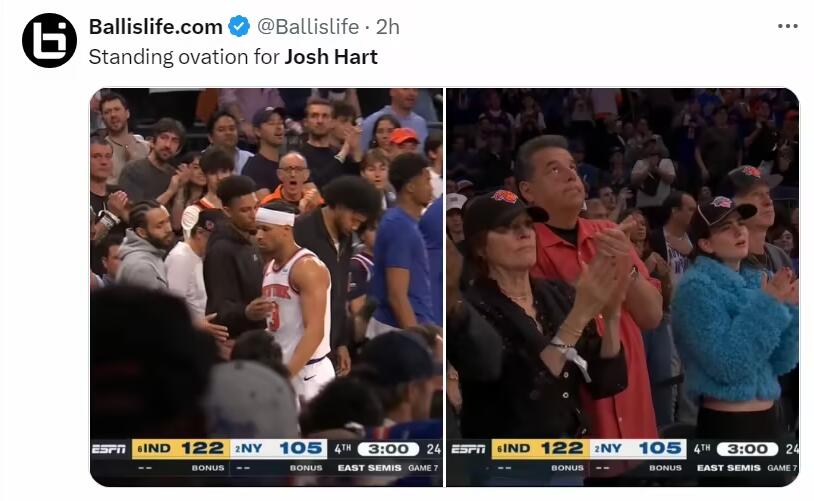Image resolution: width=814 pixels, height=501 pixels.
Task: Click the 3:00 game clock in right image
Action: [x=748, y=449]
